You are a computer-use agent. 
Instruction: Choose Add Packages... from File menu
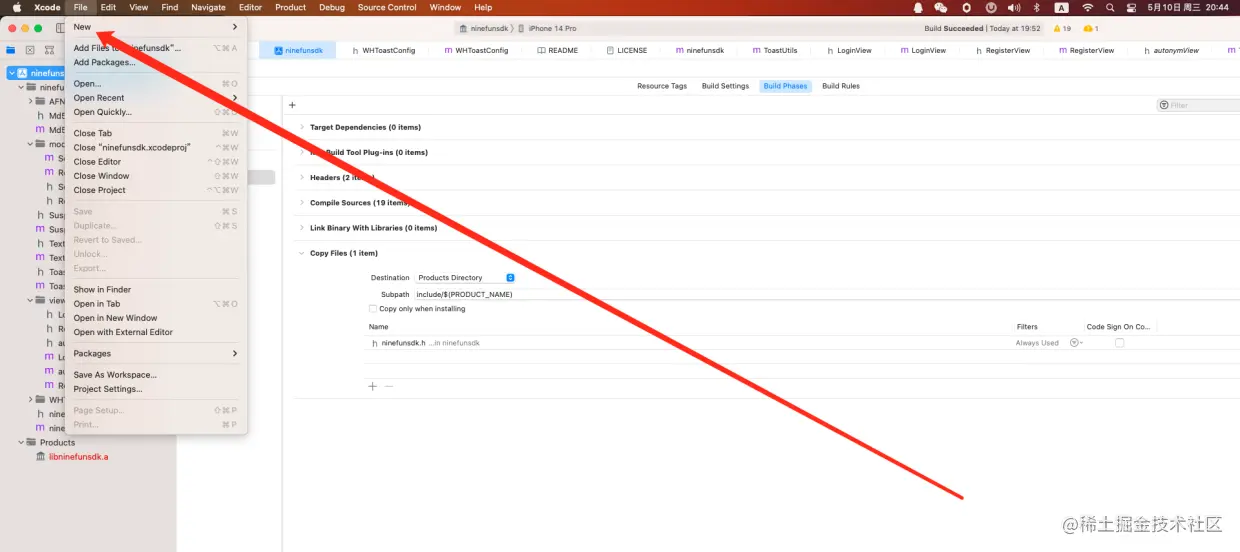[156, 62]
